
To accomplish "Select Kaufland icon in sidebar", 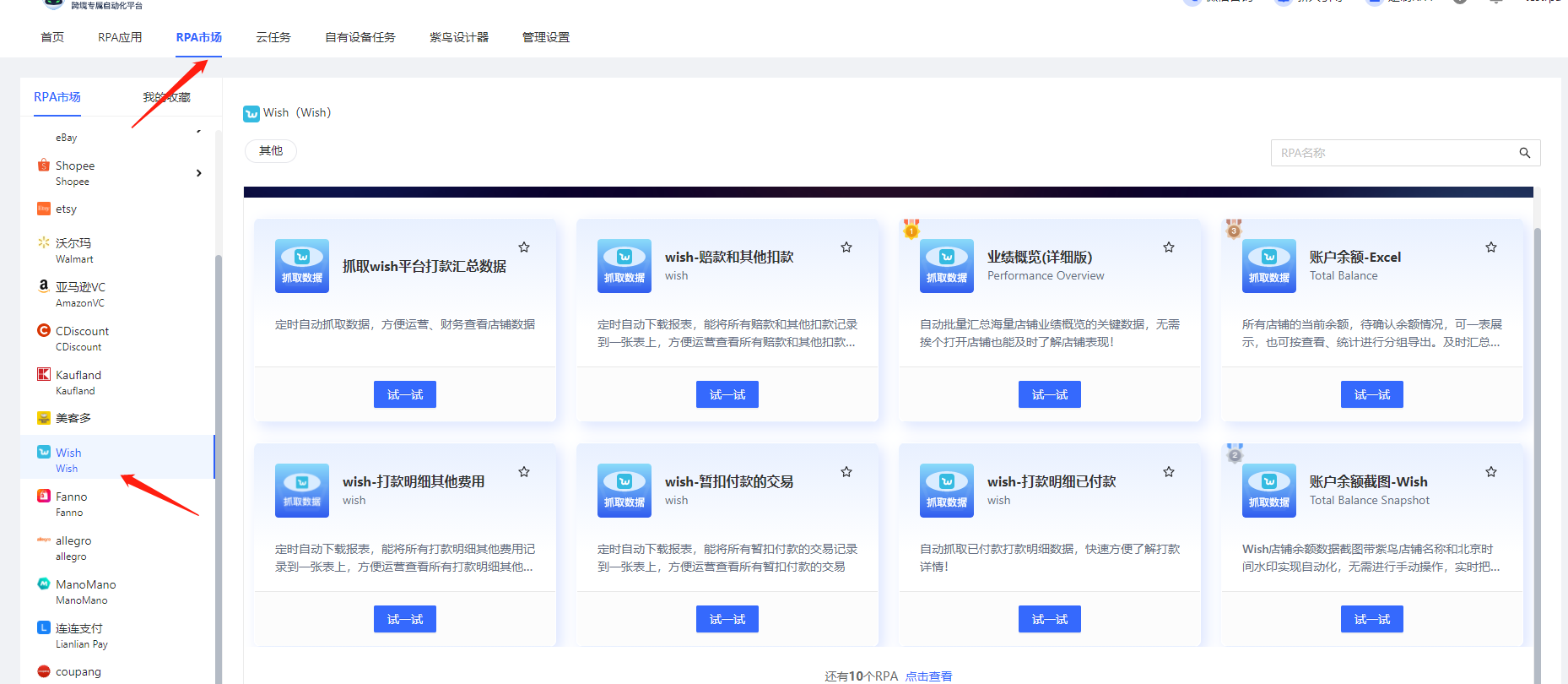I will (x=44, y=374).
